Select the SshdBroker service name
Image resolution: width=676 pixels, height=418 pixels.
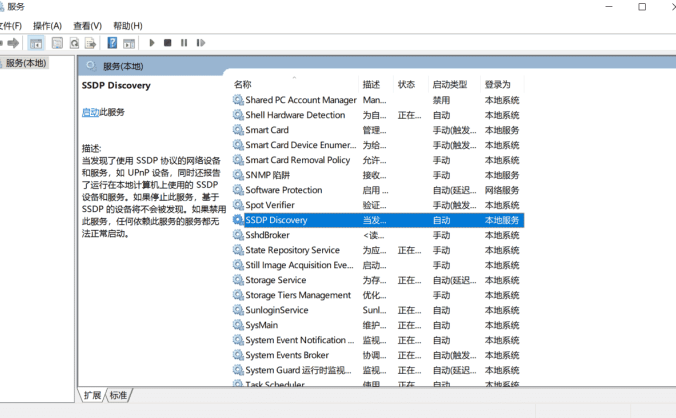click(x=267, y=235)
